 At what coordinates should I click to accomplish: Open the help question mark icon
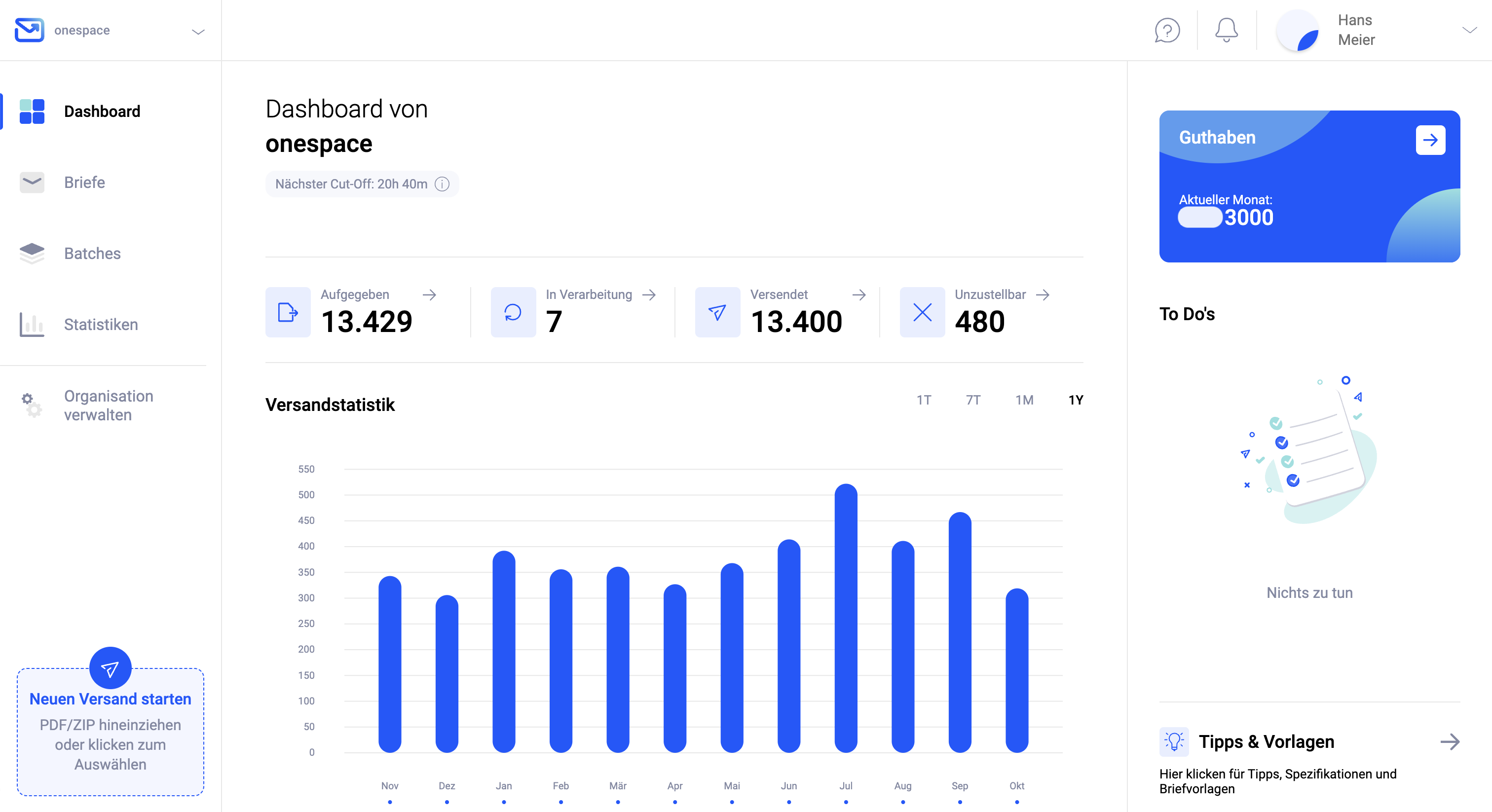point(1167,30)
